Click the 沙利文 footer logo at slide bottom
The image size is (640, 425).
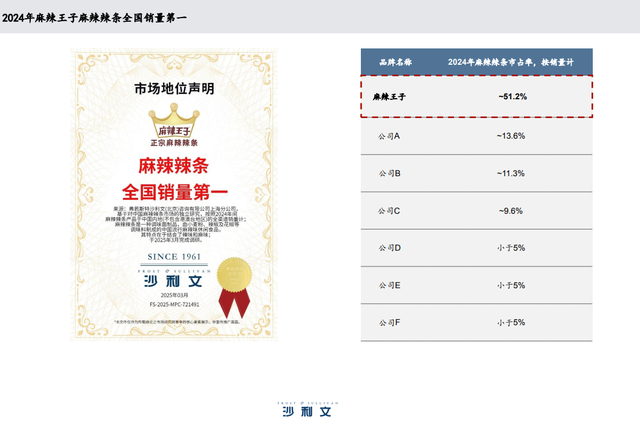click(x=308, y=409)
